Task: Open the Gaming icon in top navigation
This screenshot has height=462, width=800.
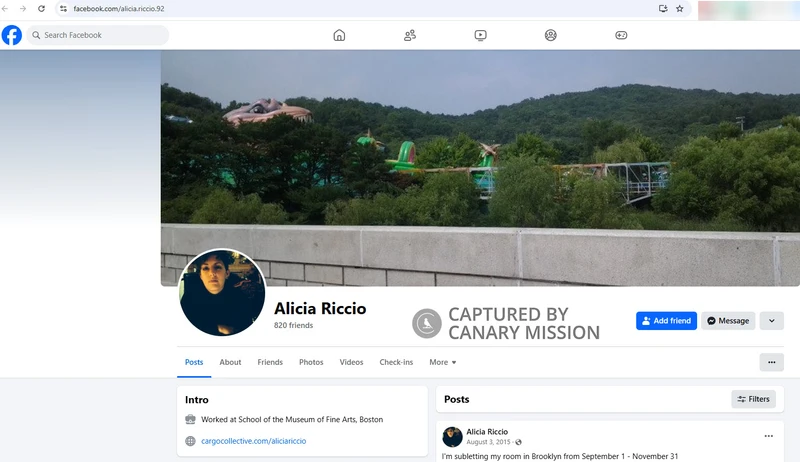Action: (621, 35)
